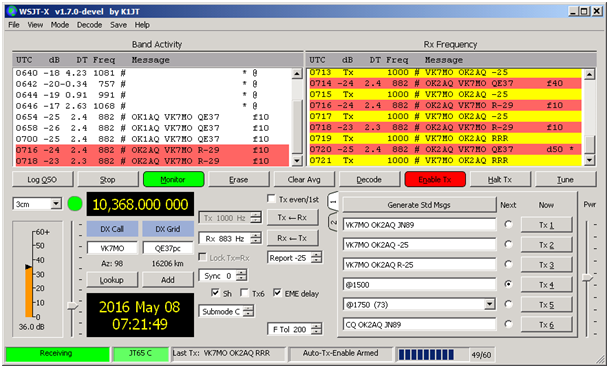Toggle the red Enable Tx button
Image resolution: width=609 pixels, height=368 pixels.
click(x=435, y=180)
